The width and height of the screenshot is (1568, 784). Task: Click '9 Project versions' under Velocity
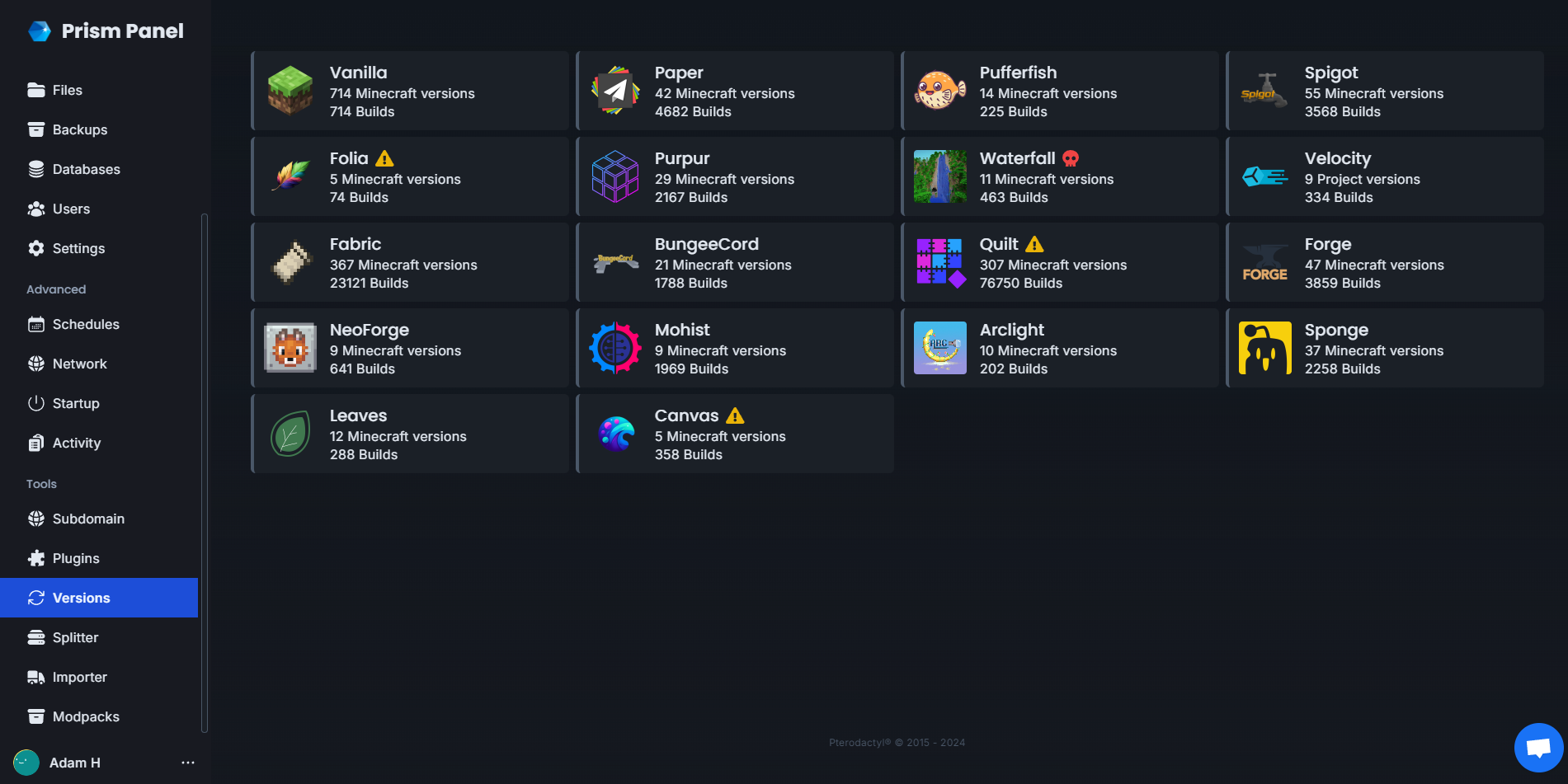coord(1363,179)
